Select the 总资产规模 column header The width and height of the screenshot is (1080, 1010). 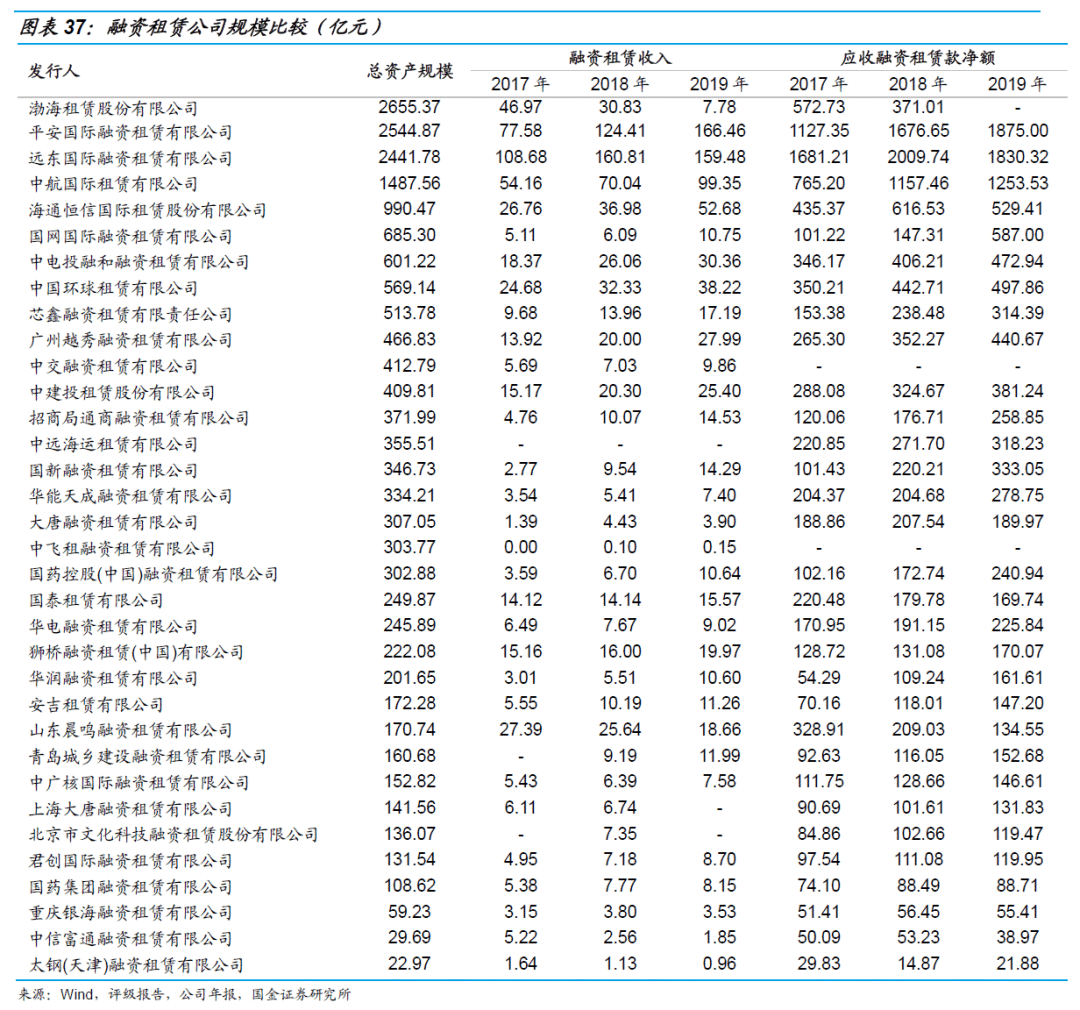411,71
